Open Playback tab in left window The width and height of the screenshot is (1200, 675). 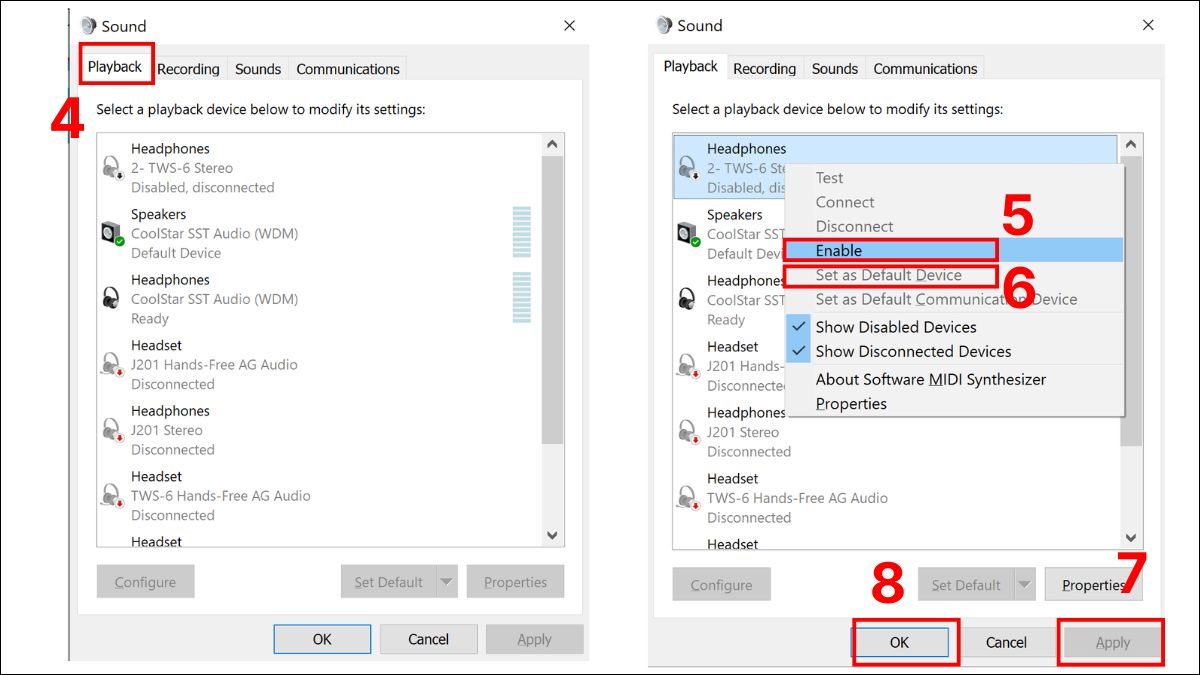tap(115, 66)
